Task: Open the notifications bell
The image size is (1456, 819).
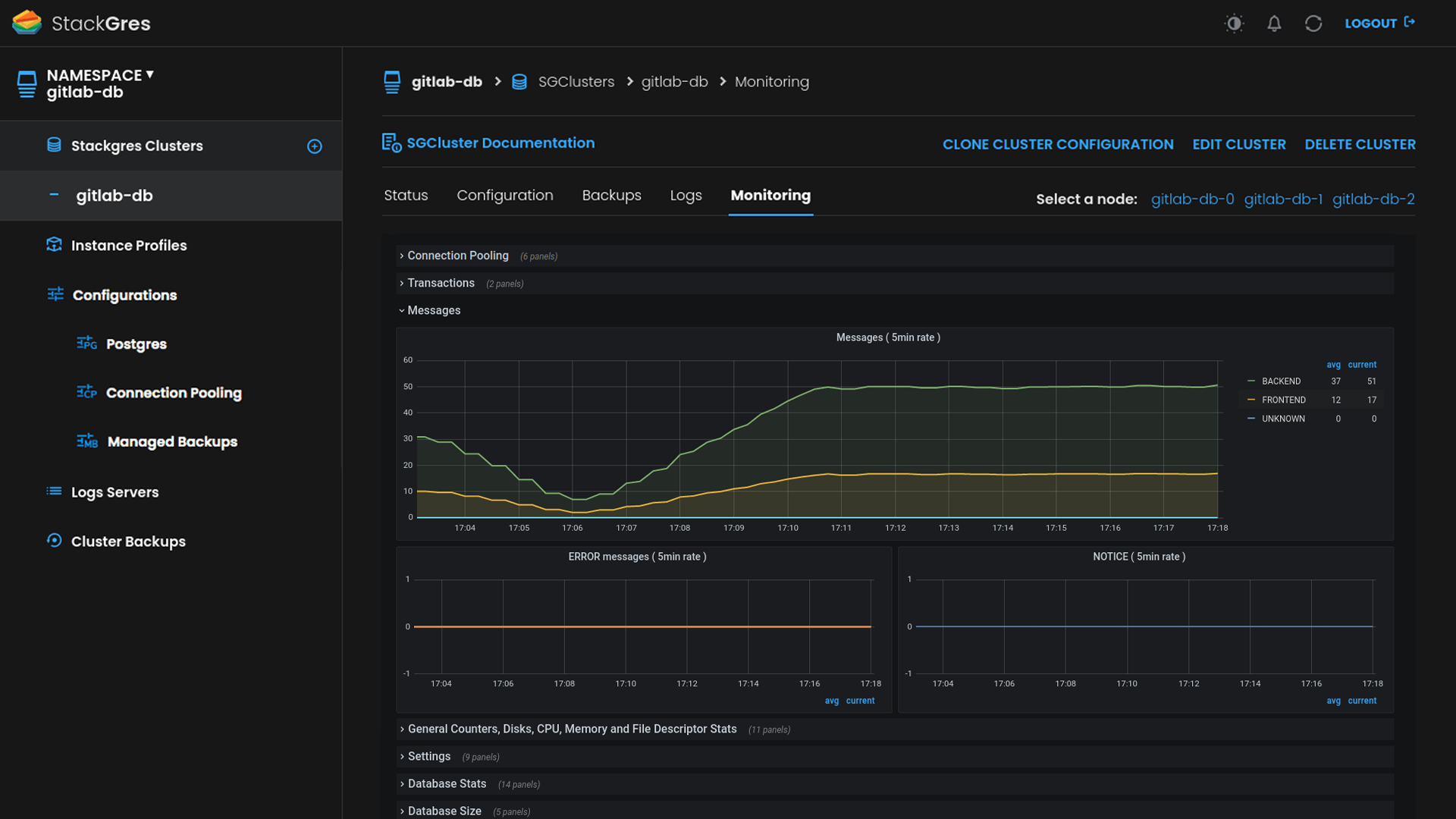Action: coord(1274,24)
